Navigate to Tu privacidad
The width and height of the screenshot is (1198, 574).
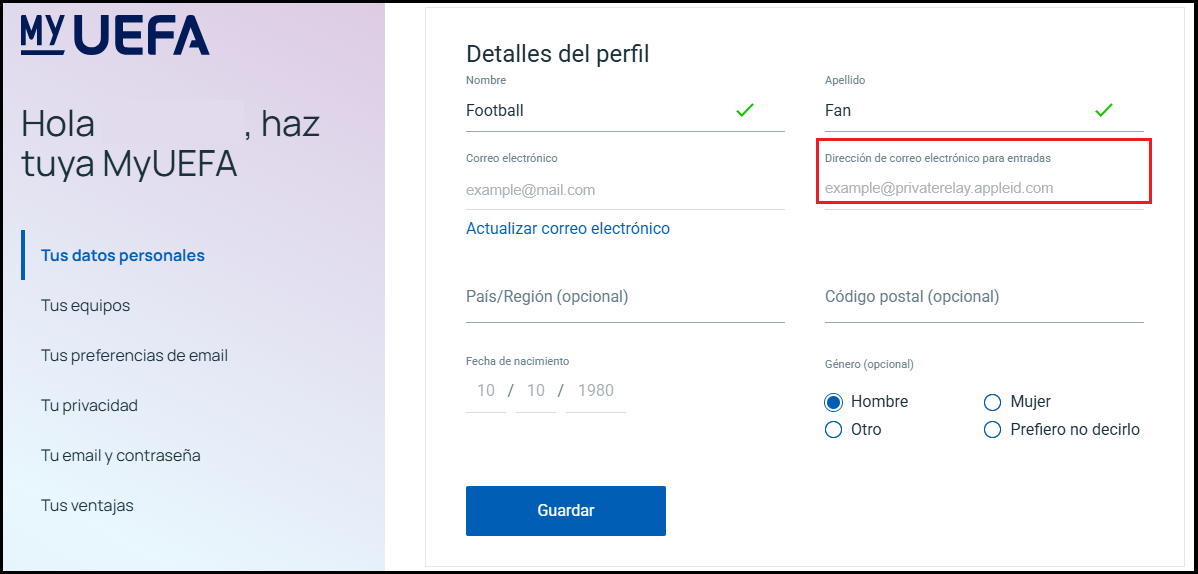(x=90, y=406)
